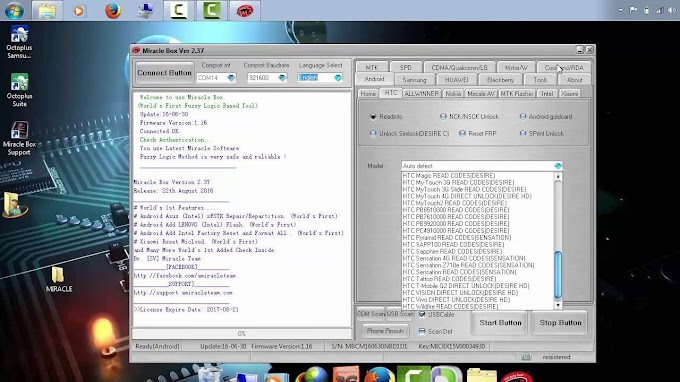Open the Miracle Box Support desktop icon
Viewport: 680px width, 382px height.
[19, 138]
